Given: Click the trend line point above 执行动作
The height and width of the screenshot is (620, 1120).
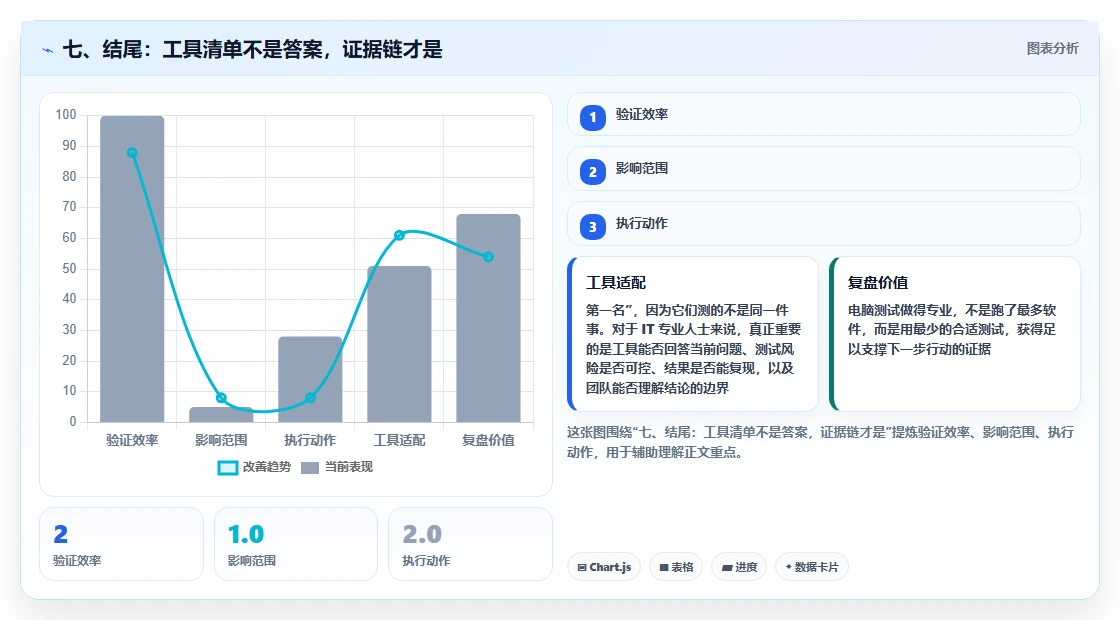Looking at the screenshot, I should tap(310, 398).
